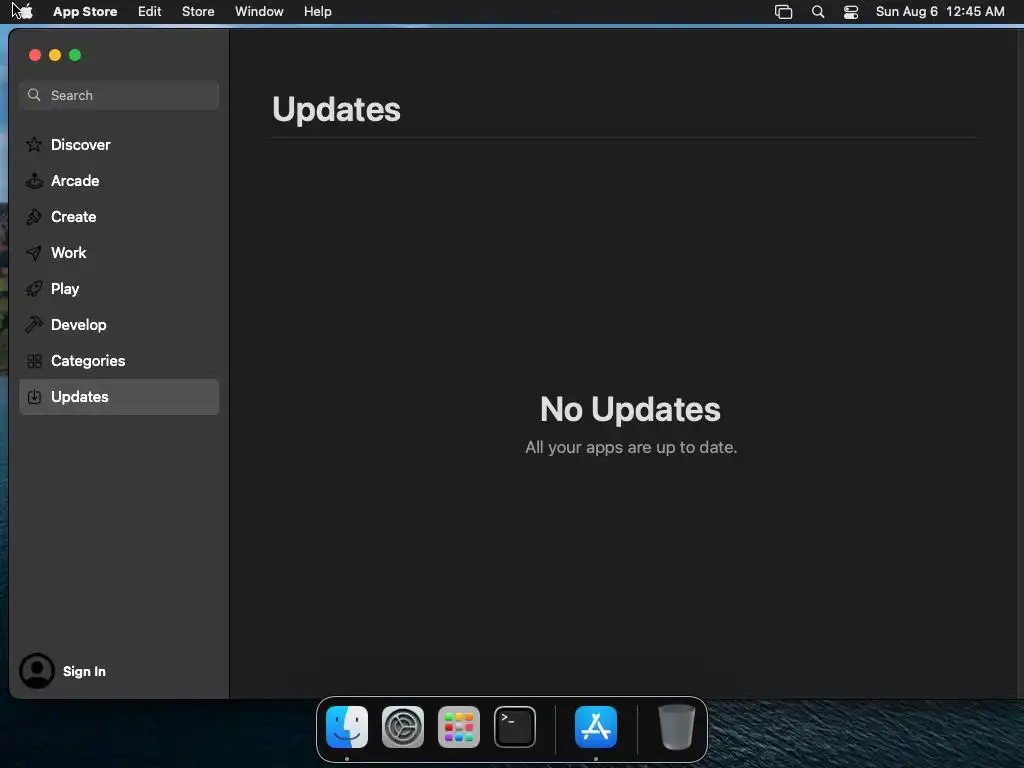Click the App Store Dock icon
The height and width of the screenshot is (768, 1024).
[596, 727]
